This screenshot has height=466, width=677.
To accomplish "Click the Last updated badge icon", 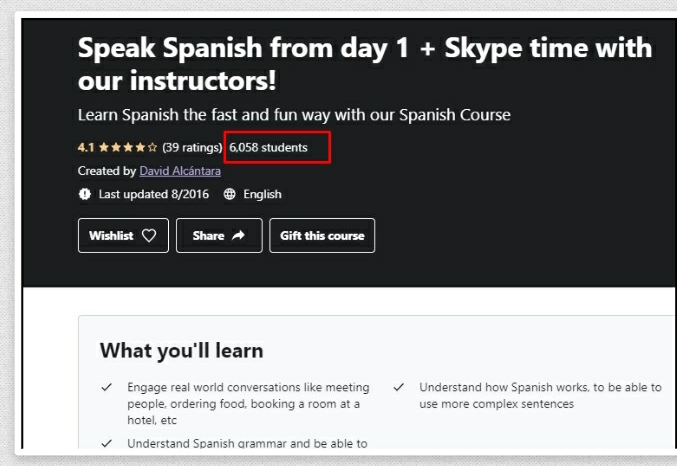I will pyautogui.click(x=84, y=194).
